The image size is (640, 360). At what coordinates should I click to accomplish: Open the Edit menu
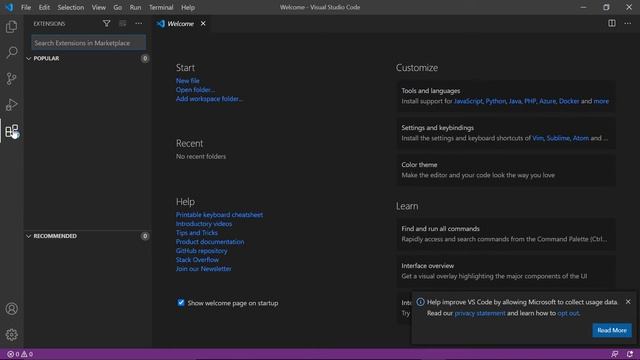coord(44,7)
